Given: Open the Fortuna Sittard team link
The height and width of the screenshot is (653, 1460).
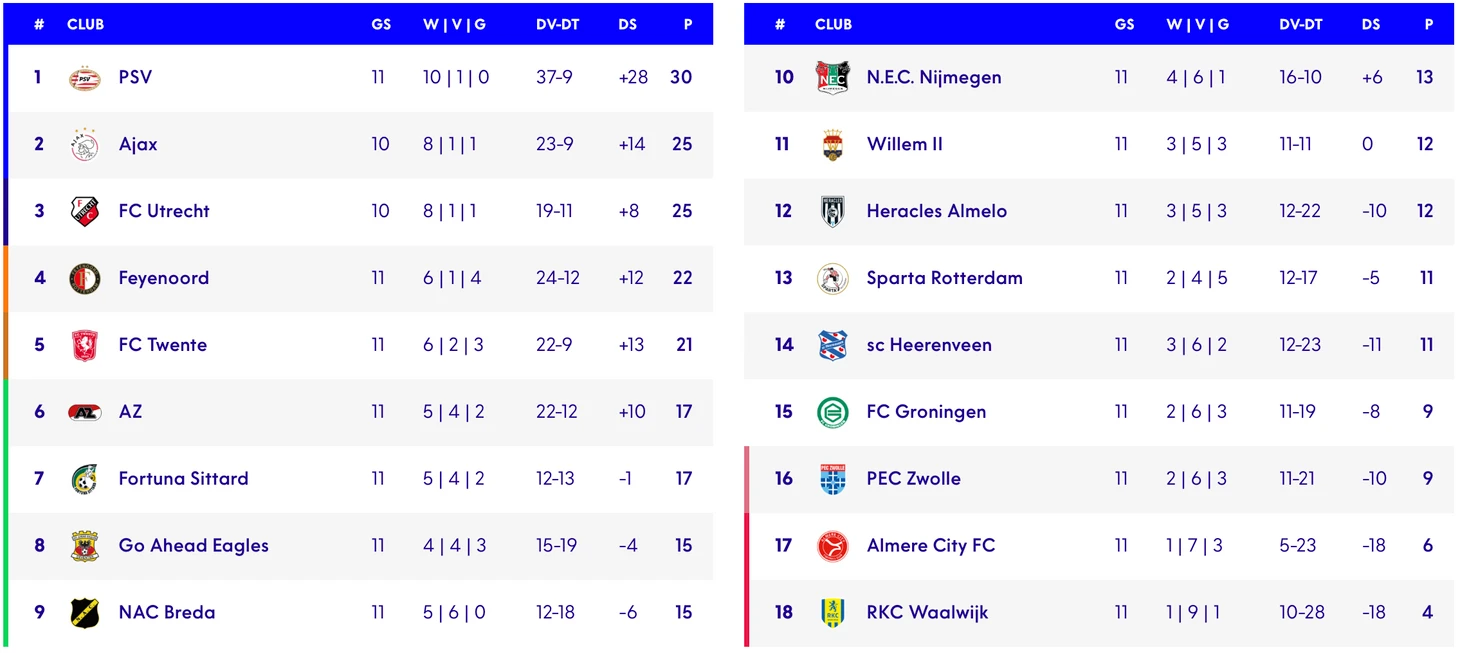Looking at the screenshot, I should (183, 478).
